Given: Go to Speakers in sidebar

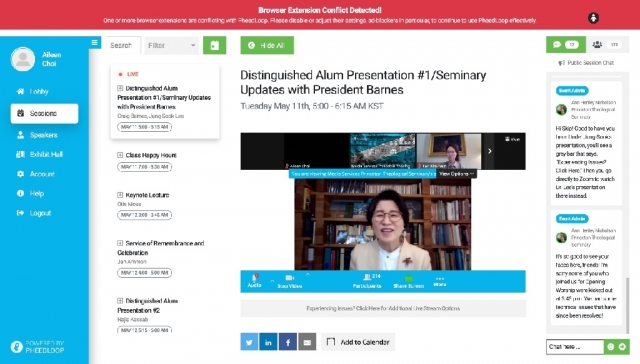Looking at the screenshot, I should tap(44, 135).
